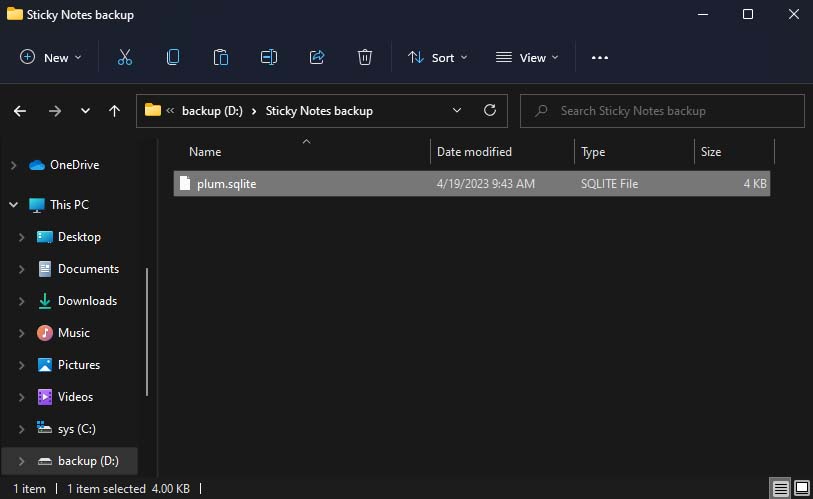
Task: Expand the Downloads folder tree node
Action: tap(22, 301)
